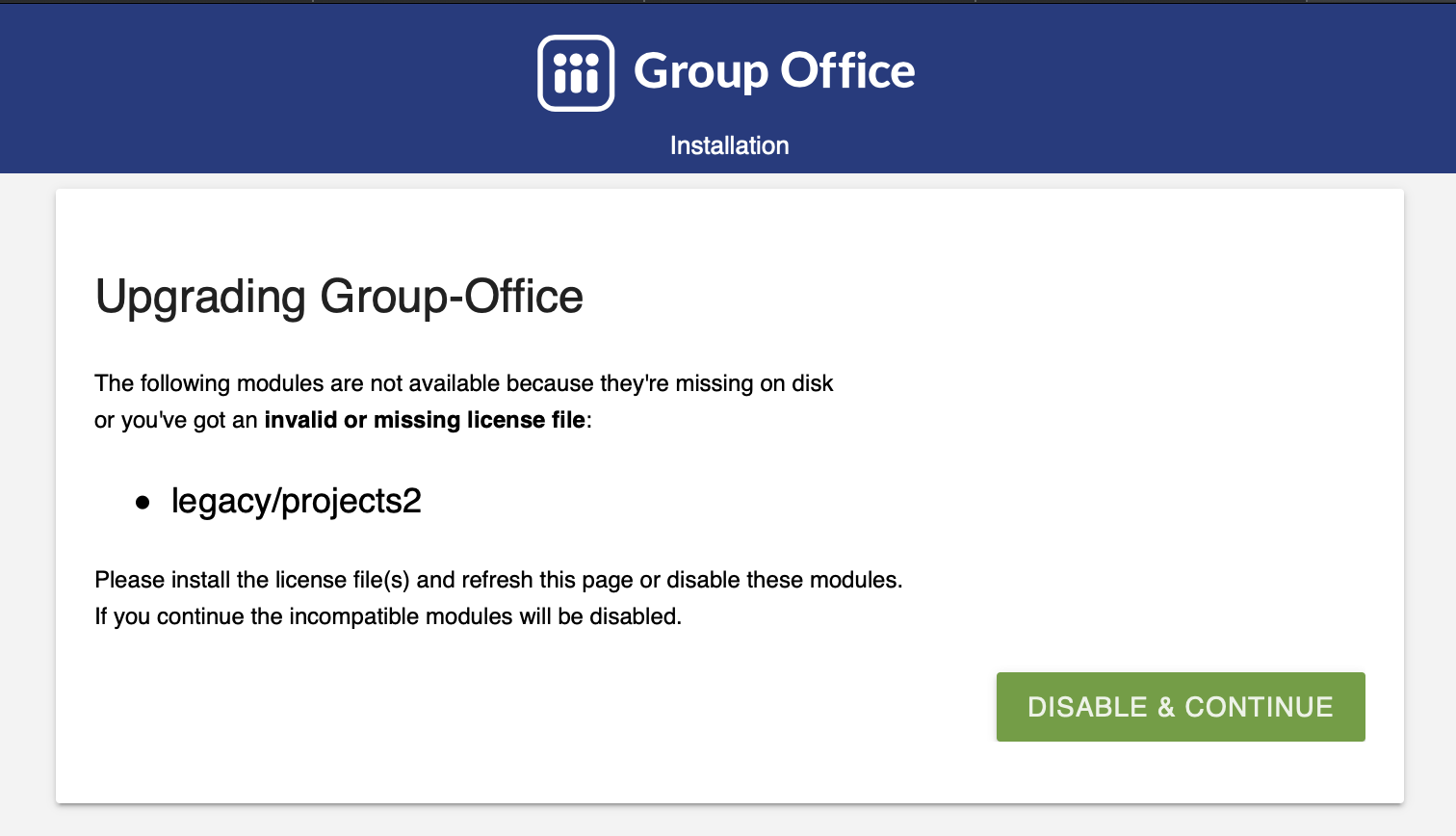Viewport: 1456px width, 836px height.
Task: Click the Upgrading Group-Office heading
Action: click(x=339, y=297)
